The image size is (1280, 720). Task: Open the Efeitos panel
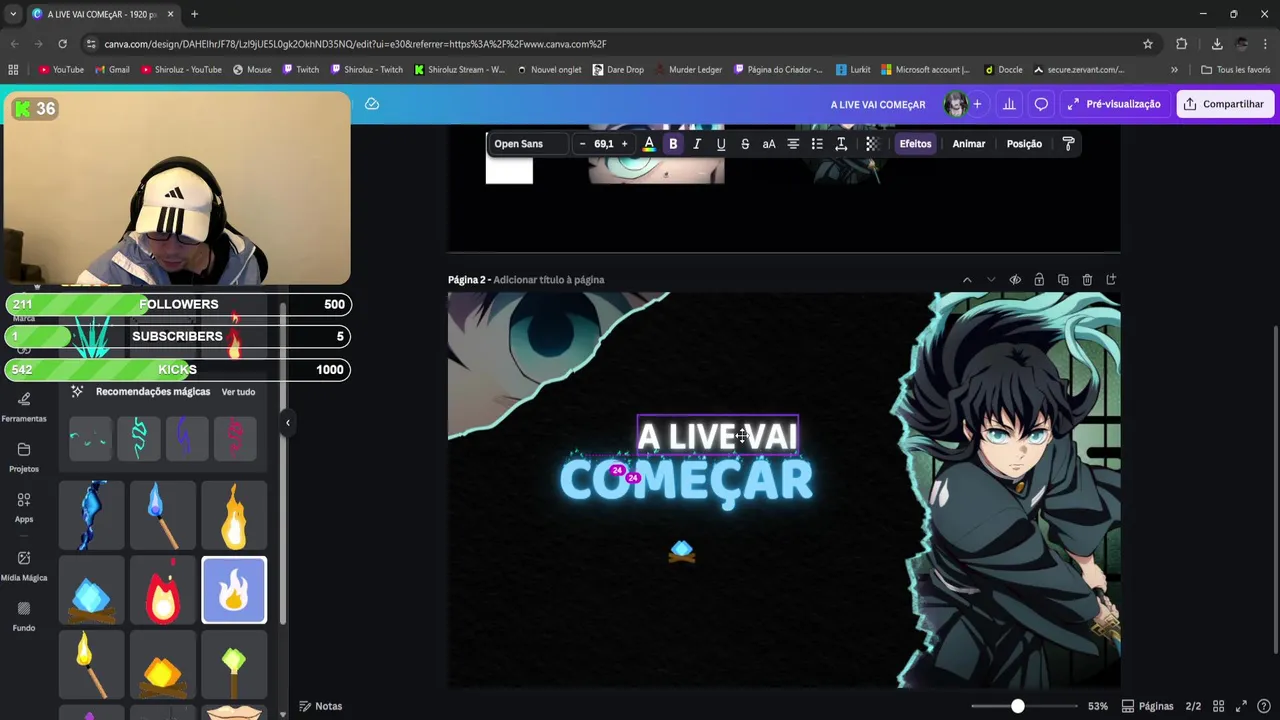[915, 144]
